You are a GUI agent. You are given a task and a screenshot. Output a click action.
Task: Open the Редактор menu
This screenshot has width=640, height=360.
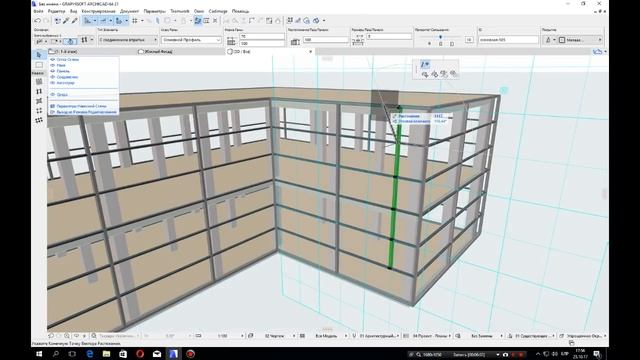[x=56, y=11]
